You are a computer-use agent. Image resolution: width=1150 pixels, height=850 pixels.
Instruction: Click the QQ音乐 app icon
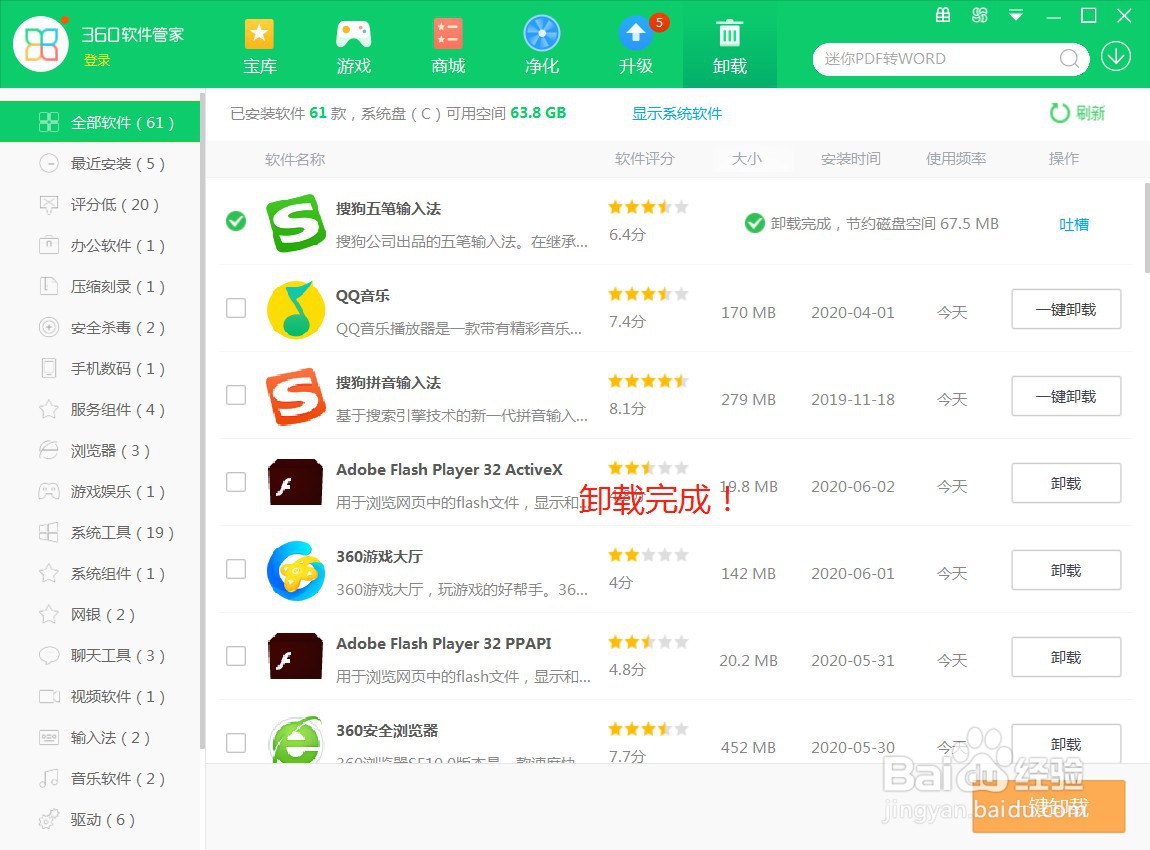[x=296, y=309]
